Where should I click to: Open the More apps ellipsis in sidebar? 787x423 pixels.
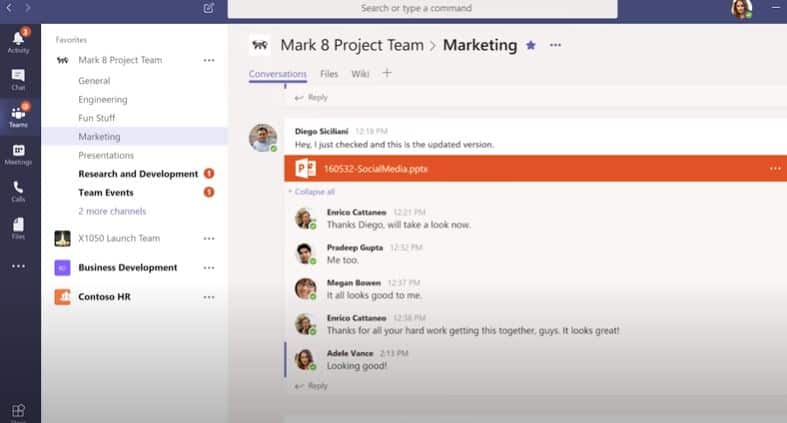pyautogui.click(x=18, y=266)
